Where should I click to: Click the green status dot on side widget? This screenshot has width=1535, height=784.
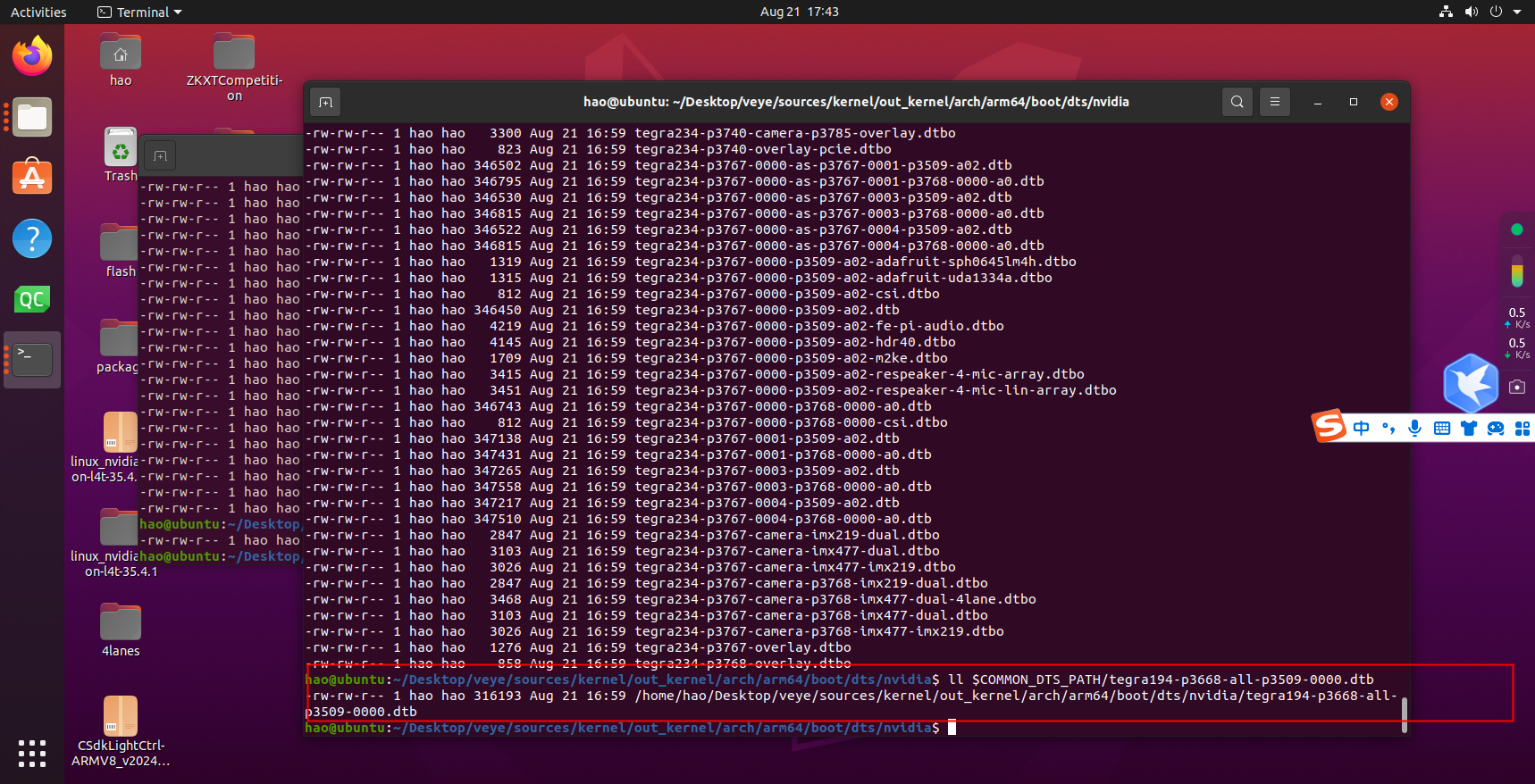tap(1516, 229)
